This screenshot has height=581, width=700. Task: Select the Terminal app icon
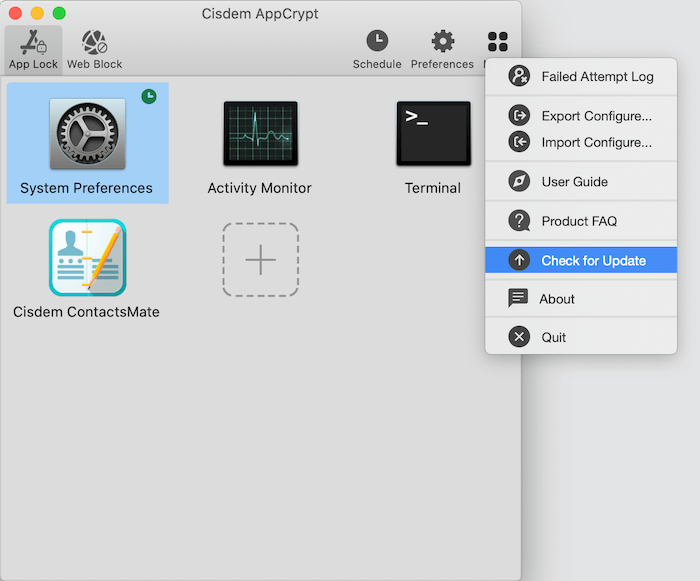(x=432, y=134)
